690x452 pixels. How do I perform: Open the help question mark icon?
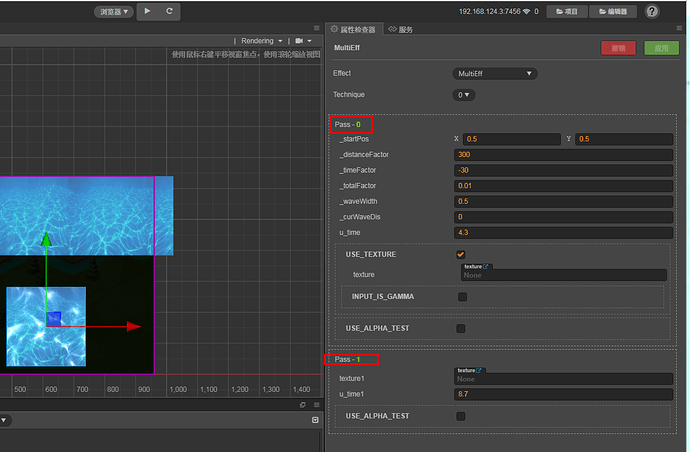point(652,11)
